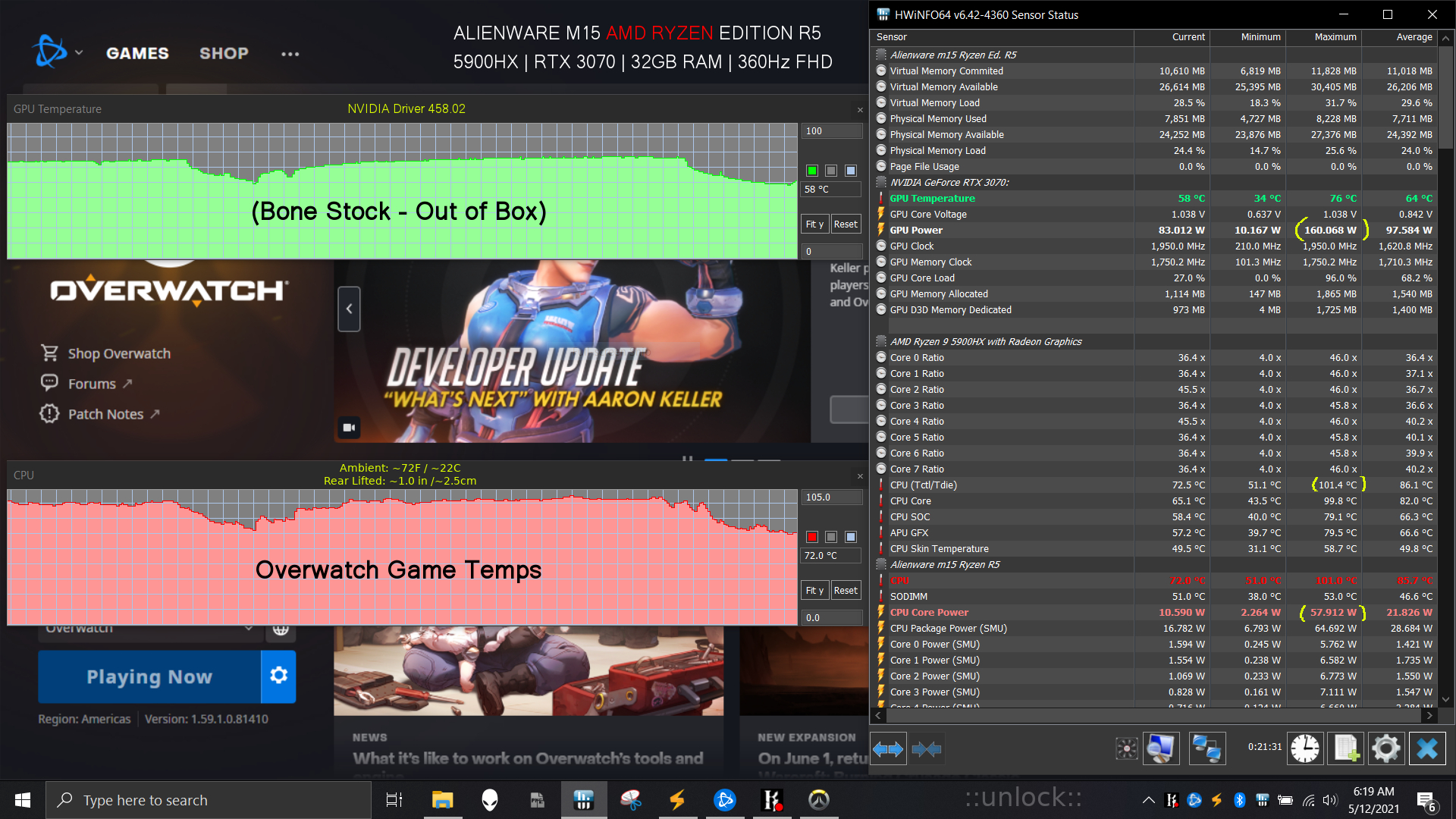Open HWiNFO remote network monitors icon

1206,749
